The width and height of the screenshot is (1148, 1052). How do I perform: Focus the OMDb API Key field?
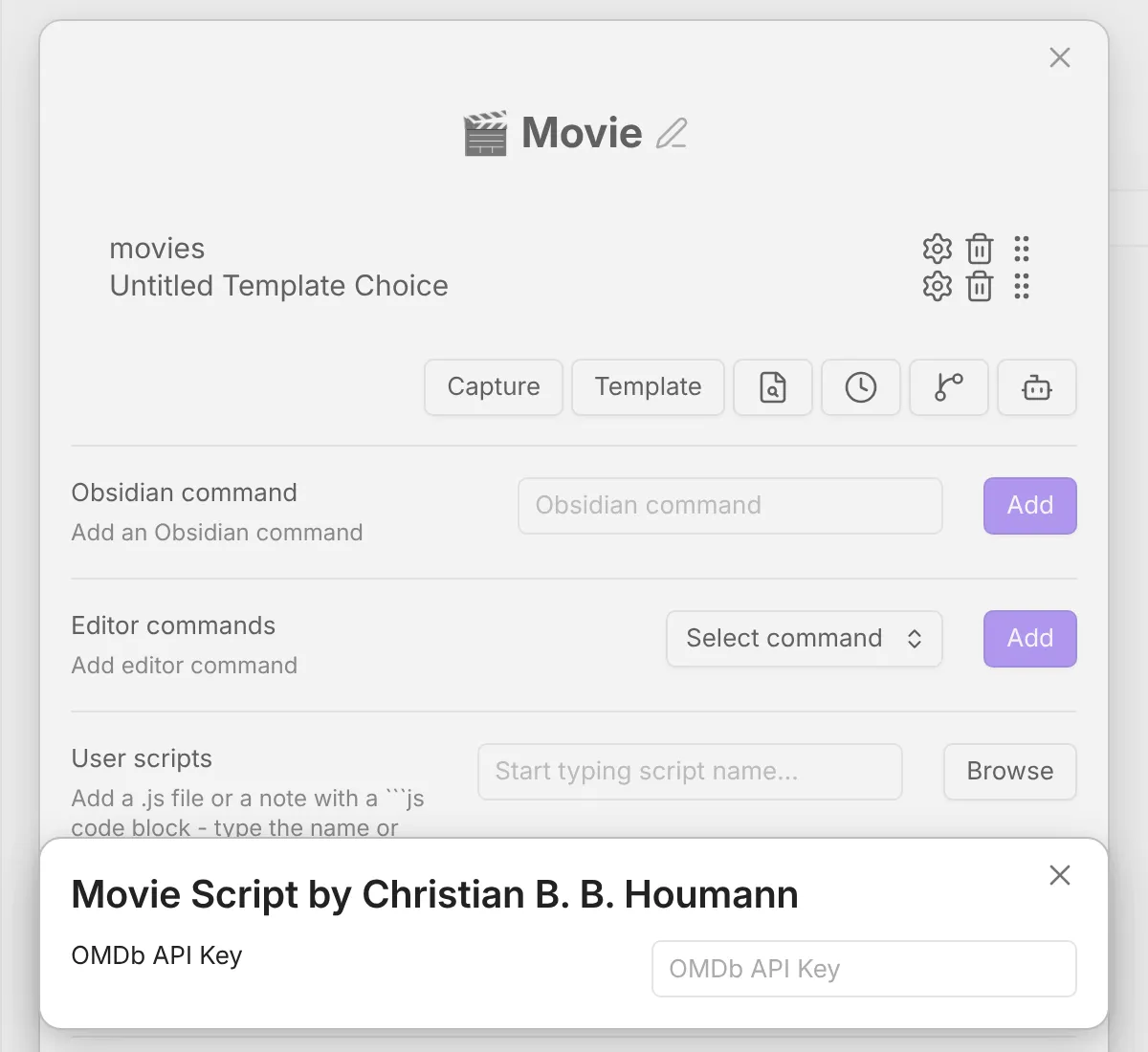point(864,969)
